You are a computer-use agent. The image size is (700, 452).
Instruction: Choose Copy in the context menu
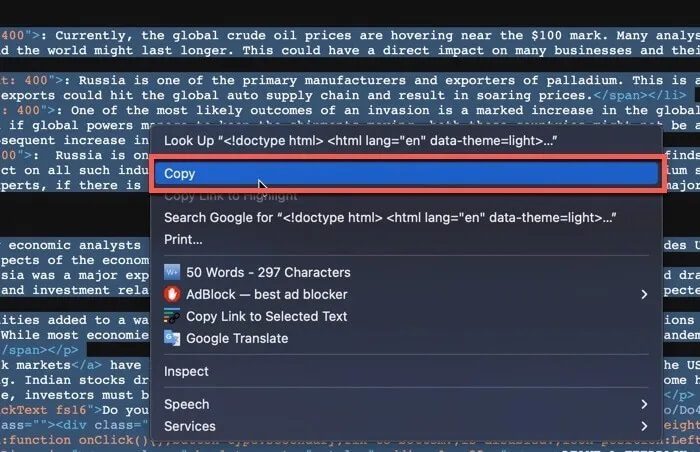click(406, 174)
